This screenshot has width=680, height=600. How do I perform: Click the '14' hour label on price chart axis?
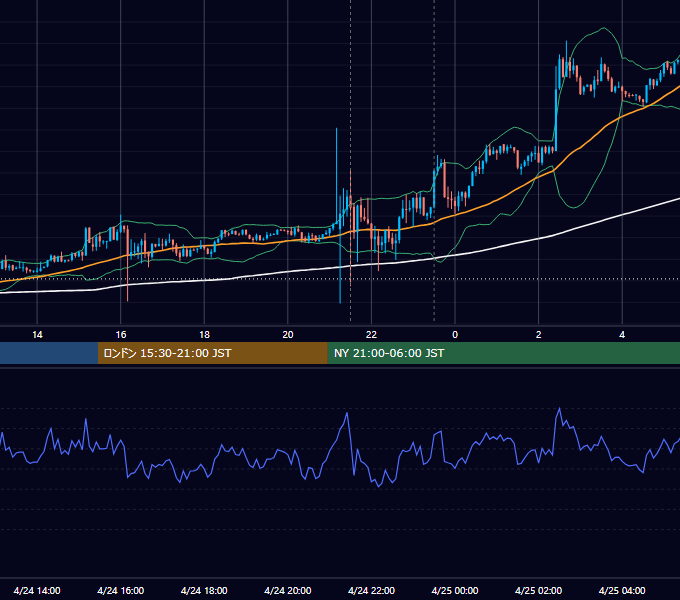coord(37,335)
